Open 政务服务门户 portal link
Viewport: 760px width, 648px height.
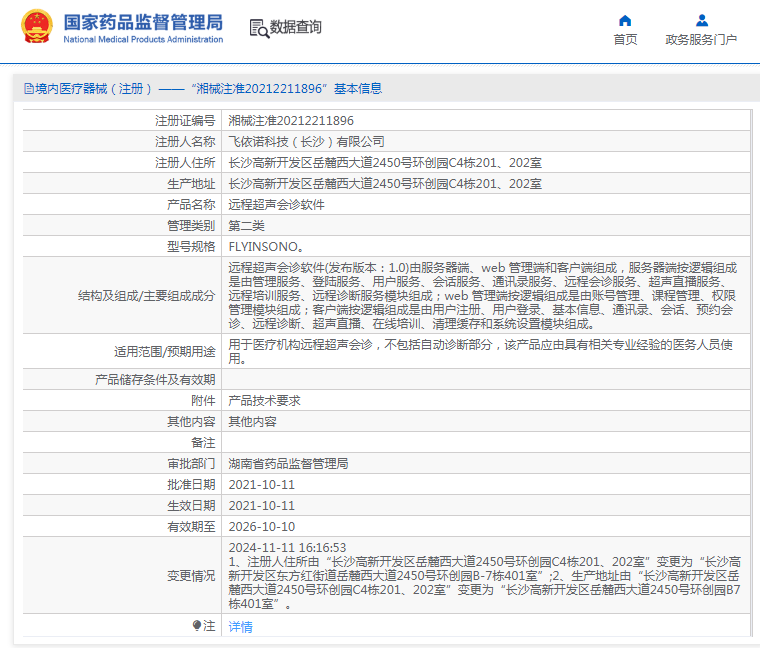701,40
